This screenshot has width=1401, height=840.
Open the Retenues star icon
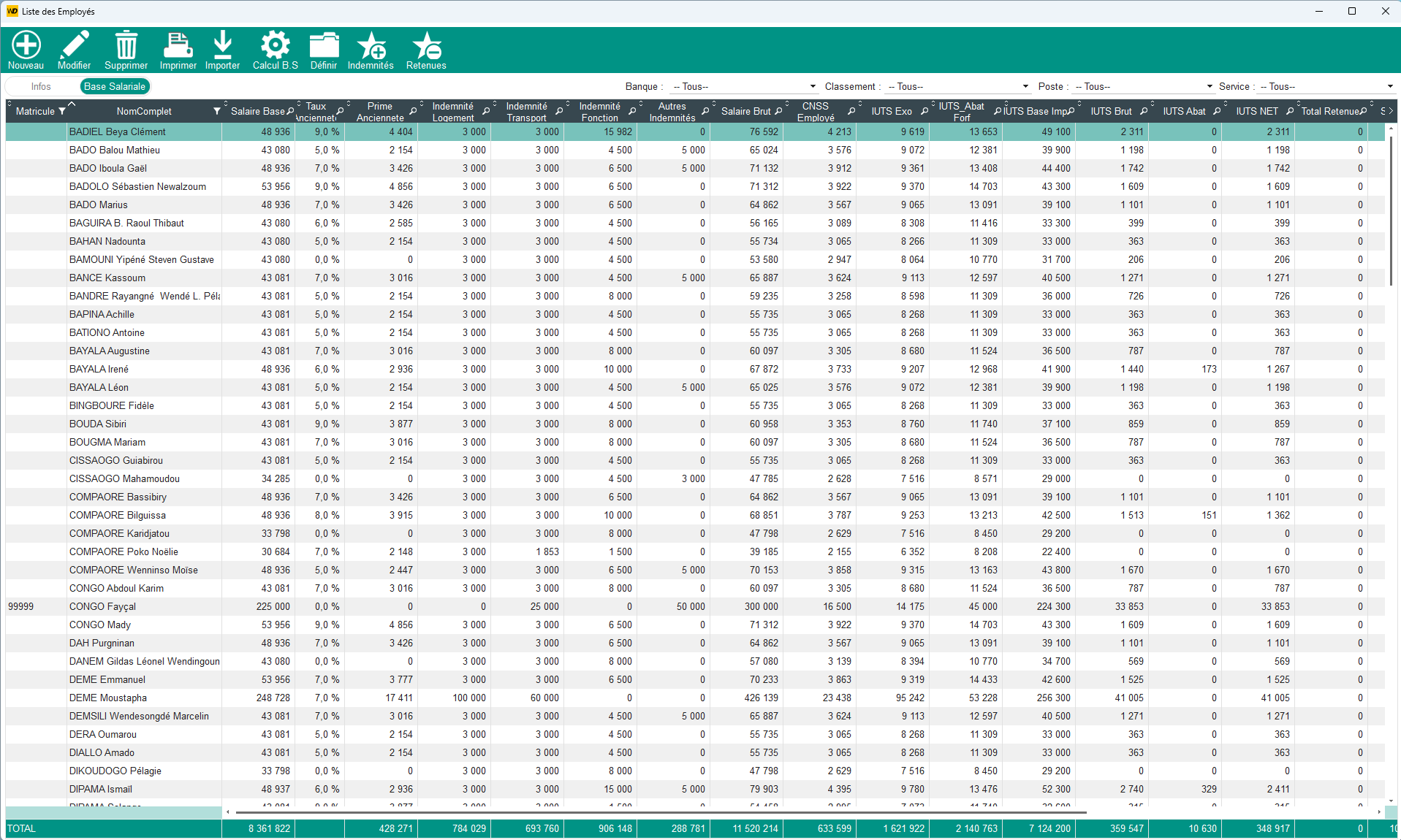pyautogui.click(x=426, y=45)
